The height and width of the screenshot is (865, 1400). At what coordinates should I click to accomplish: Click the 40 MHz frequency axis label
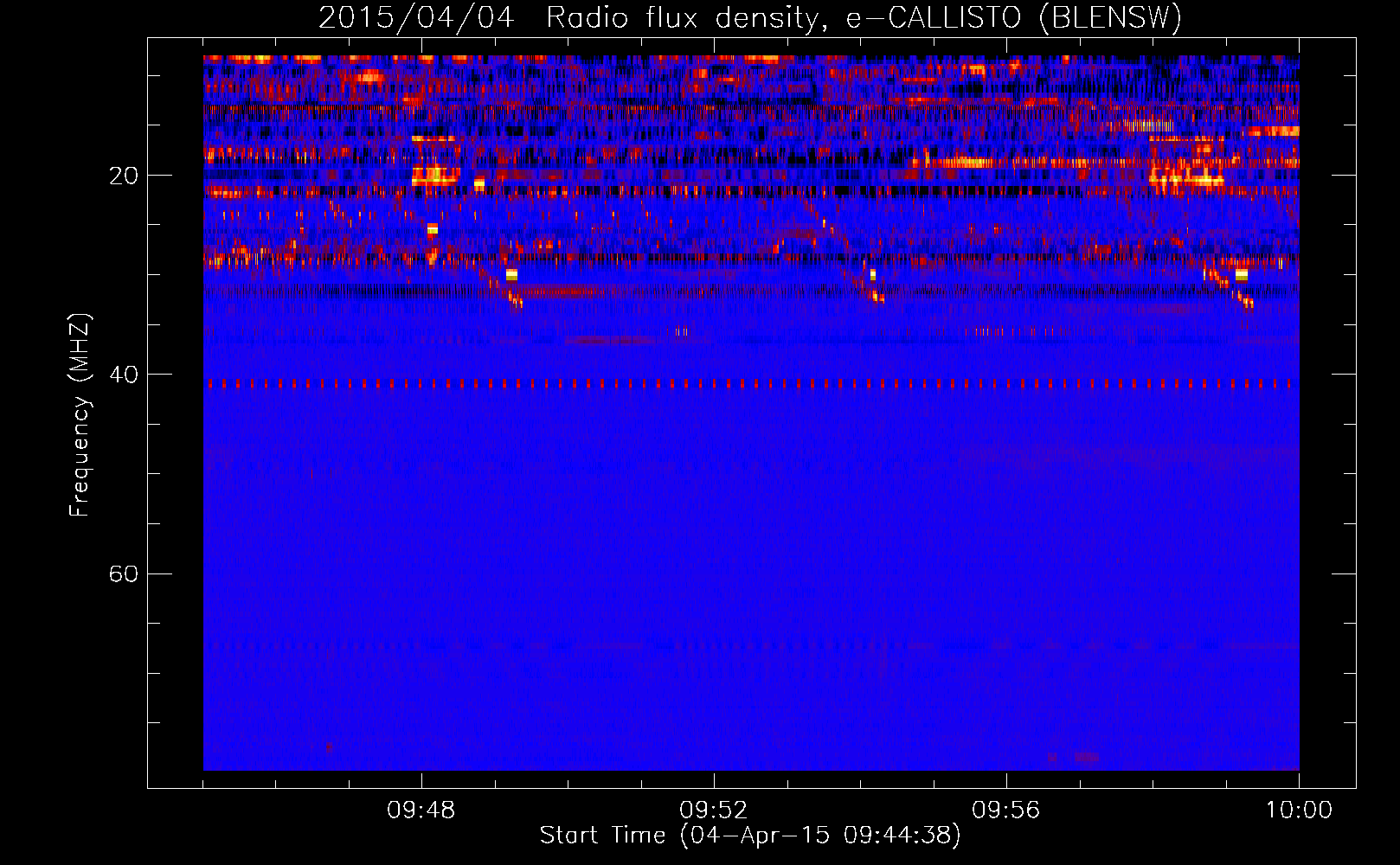coord(124,375)
